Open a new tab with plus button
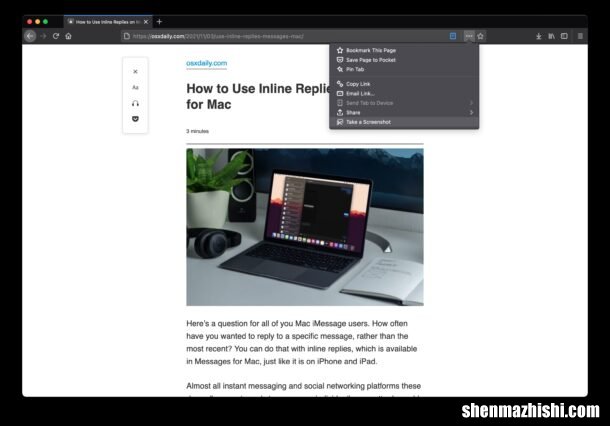The height and width of the screenshot is (426, 610). pos(159,21)
